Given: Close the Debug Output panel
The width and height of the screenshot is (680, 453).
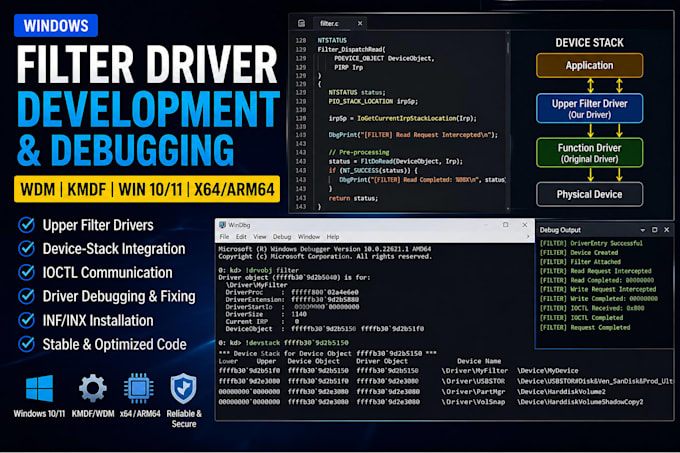Looking at the screenshot, I should click(x=667, y=230).
